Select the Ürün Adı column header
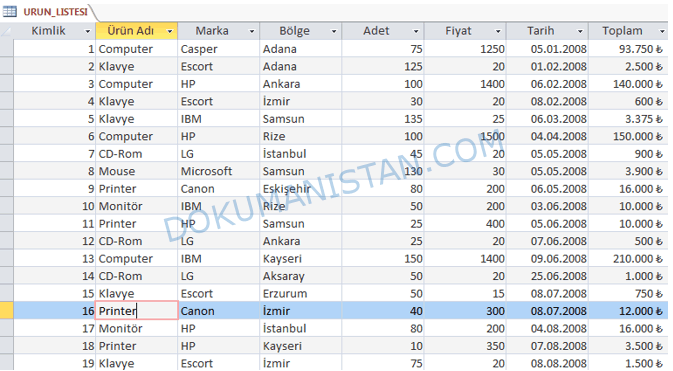Screen dimensions: 673x371 136,31
